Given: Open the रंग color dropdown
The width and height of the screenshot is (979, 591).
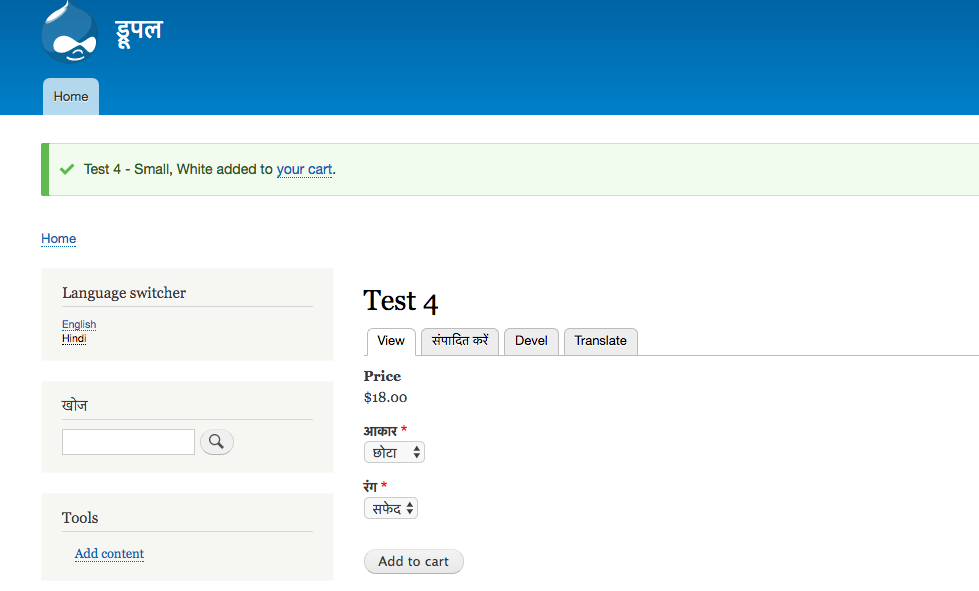Looking at the screenshot, I should tap(390, 507).
